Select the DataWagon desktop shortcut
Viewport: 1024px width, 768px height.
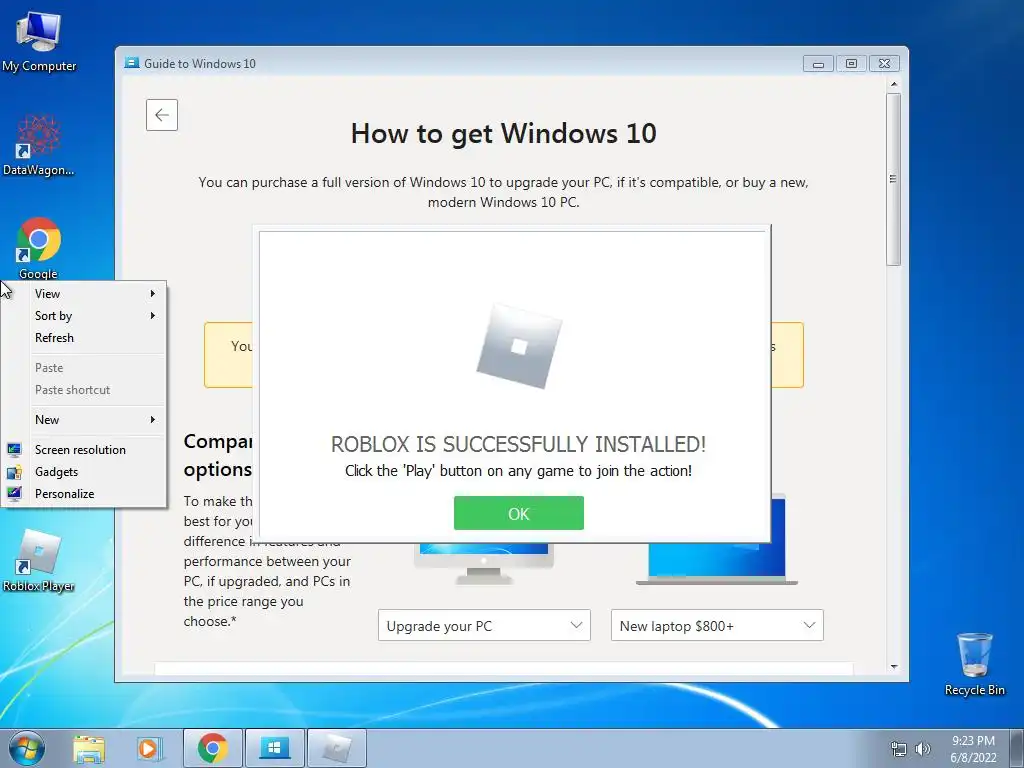(39, 145)
